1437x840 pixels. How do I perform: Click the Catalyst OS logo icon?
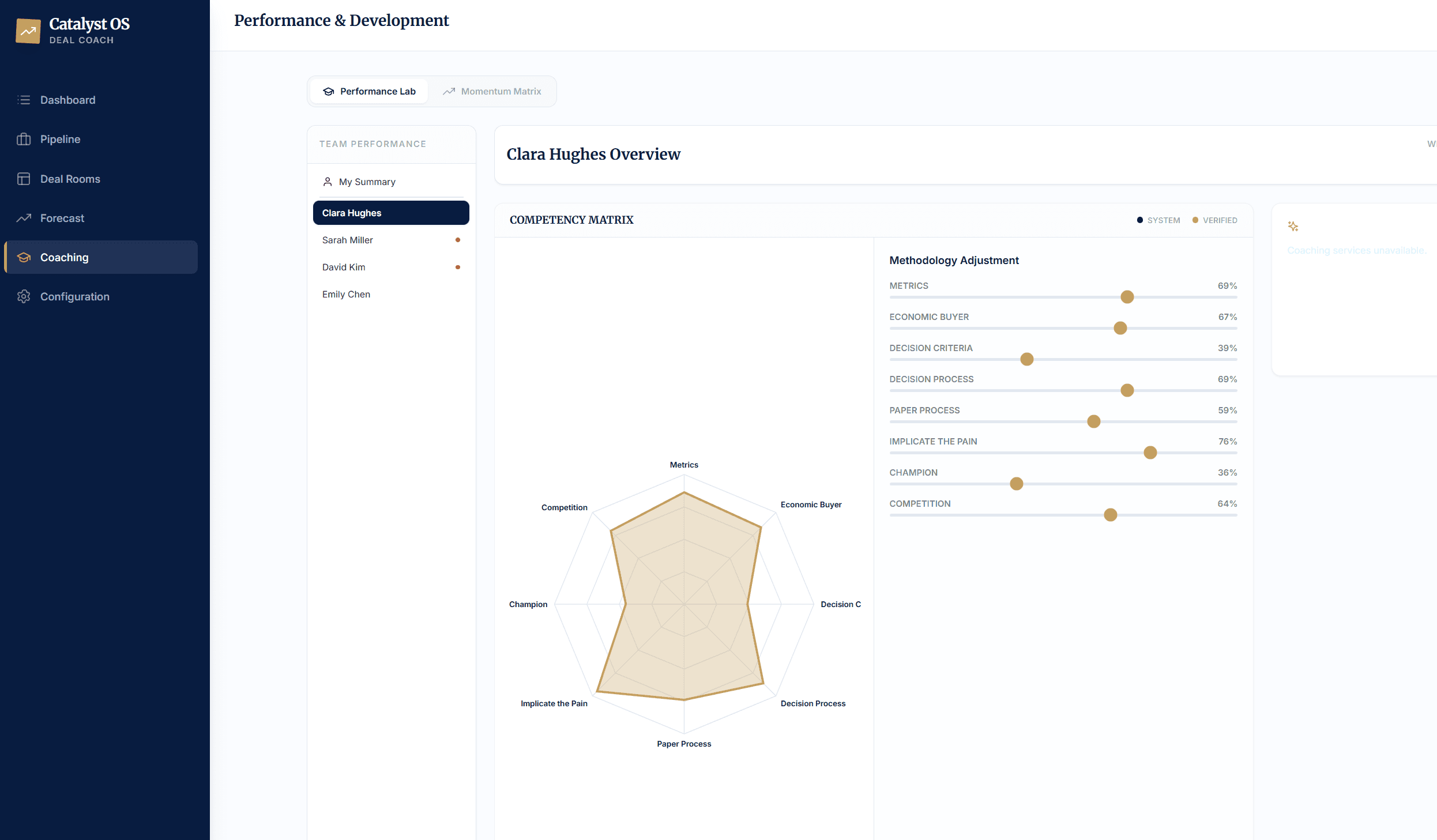click(28, 31)
